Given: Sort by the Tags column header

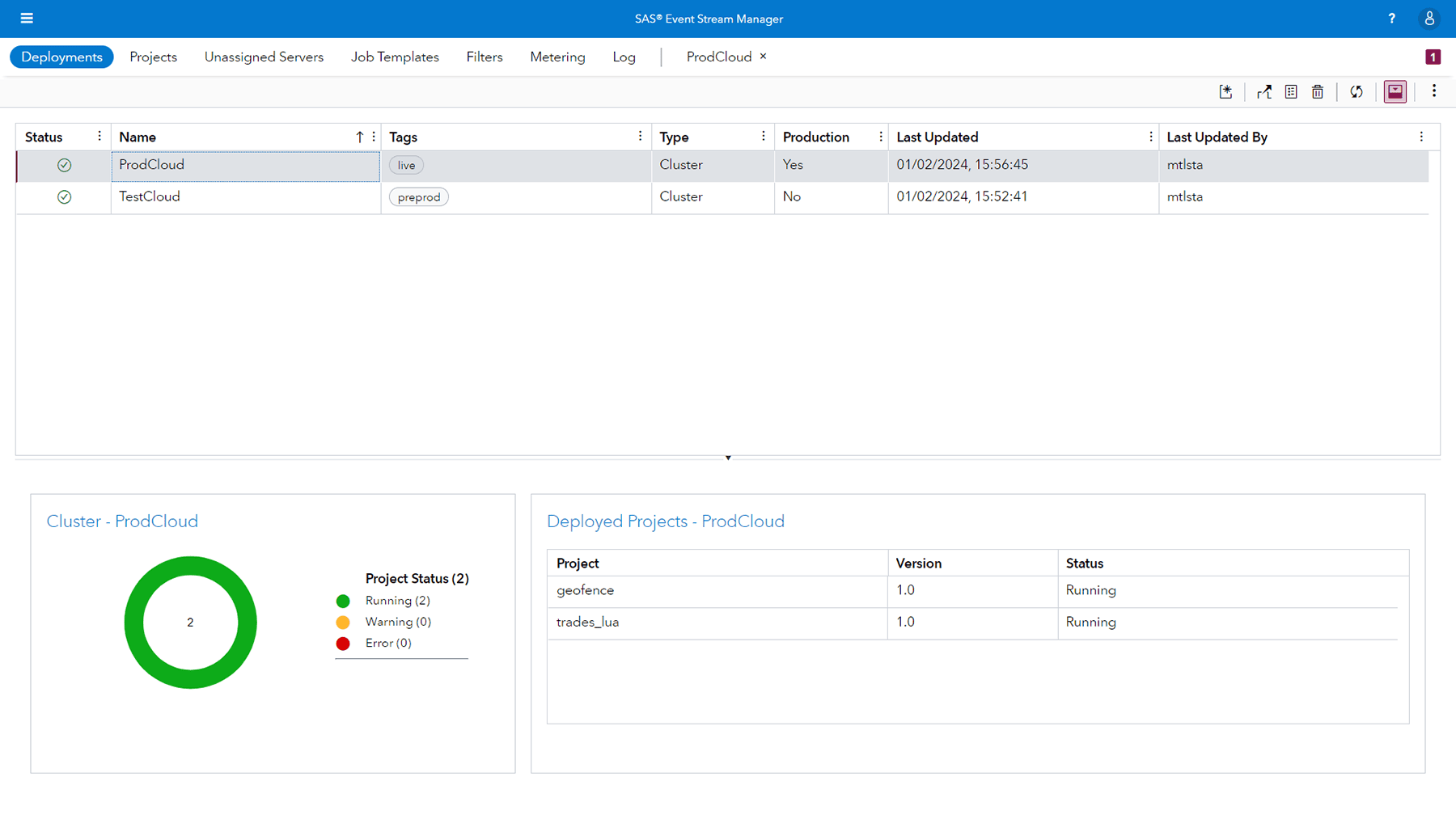Looking at the screenshot, I should click(x=403, y=137).
